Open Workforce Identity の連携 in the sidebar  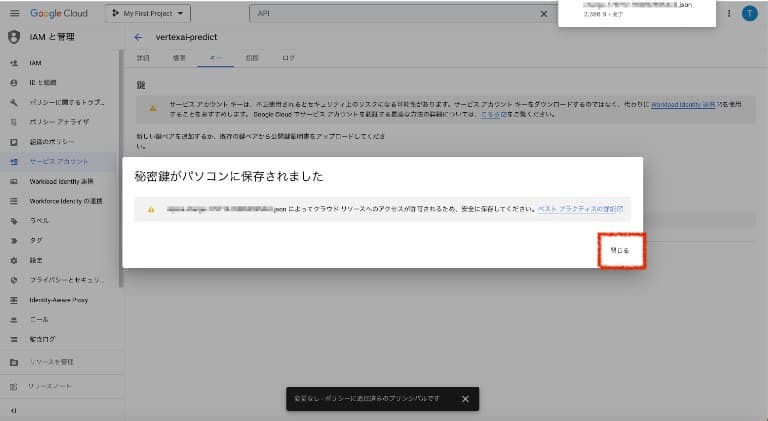[59, 201]
